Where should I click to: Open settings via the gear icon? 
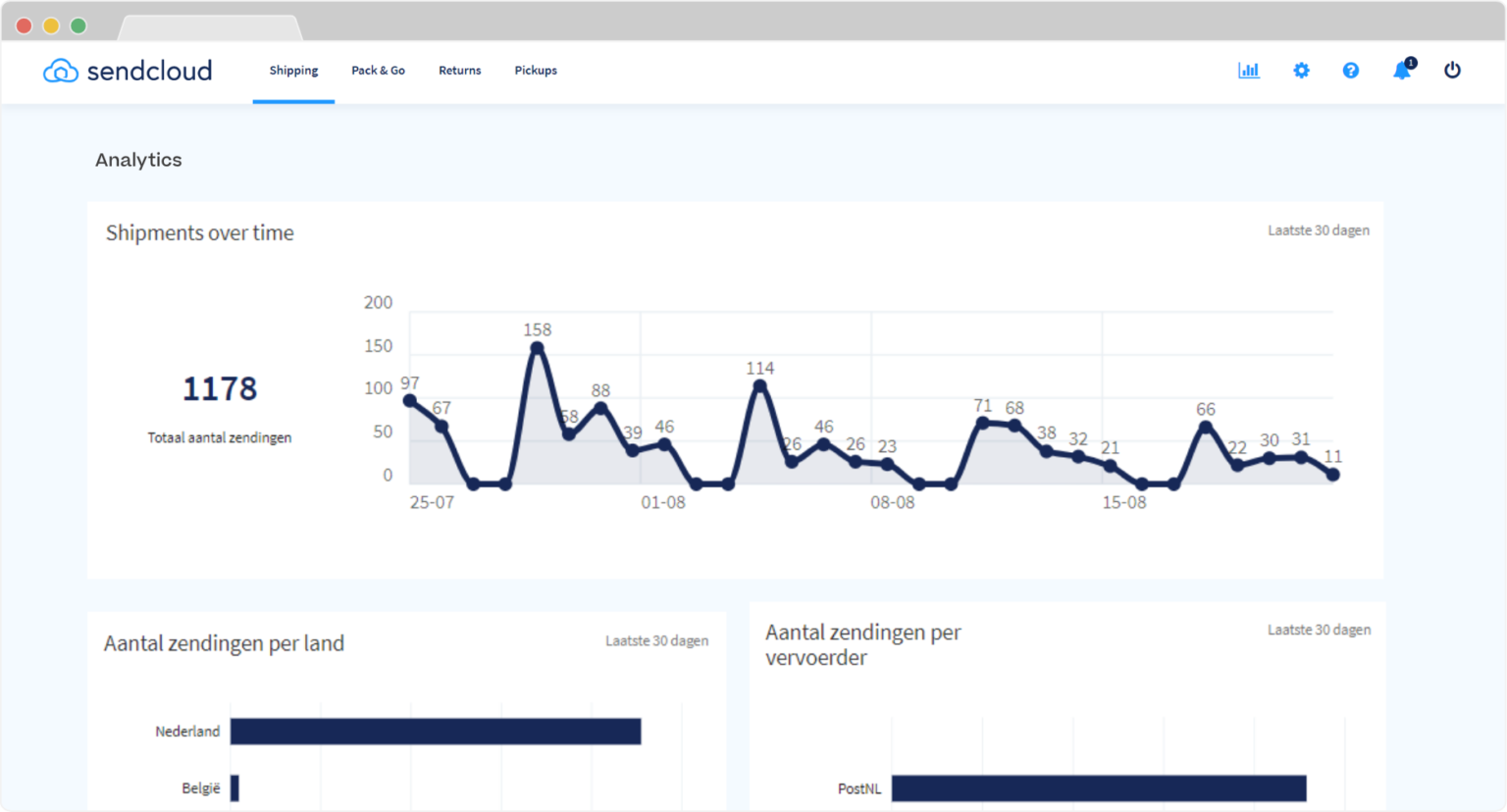[x=1301, y=71]
